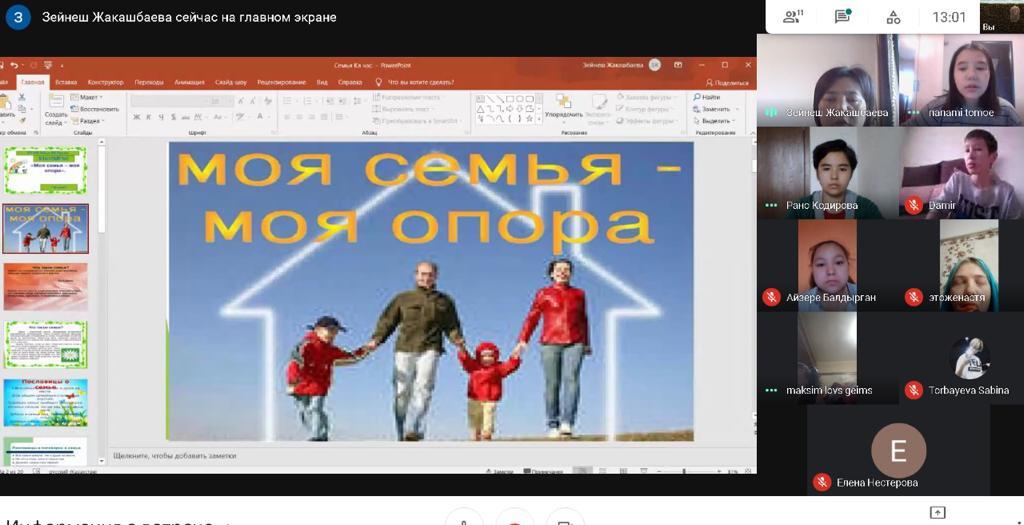Open the participants list icon
The width and height of the screenshot is (1024, 525).
793,16
